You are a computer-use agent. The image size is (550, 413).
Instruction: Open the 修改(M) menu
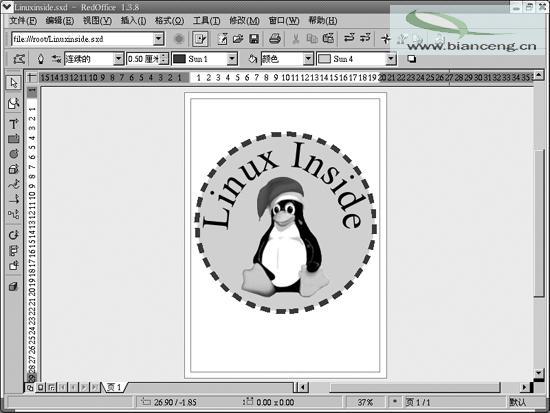coord(244,21)
